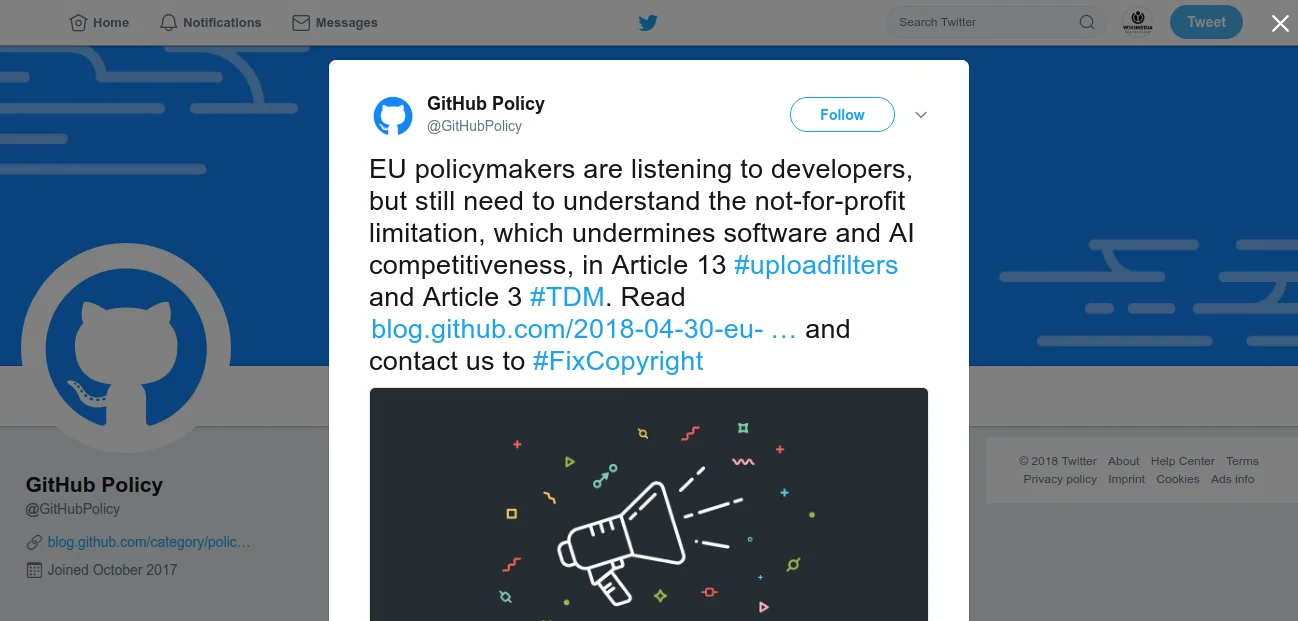Viewport: 1298px width, 621px height.
Task: Type in the Search Twitter field
Action: pyautogui.click(x=980, y=22)
